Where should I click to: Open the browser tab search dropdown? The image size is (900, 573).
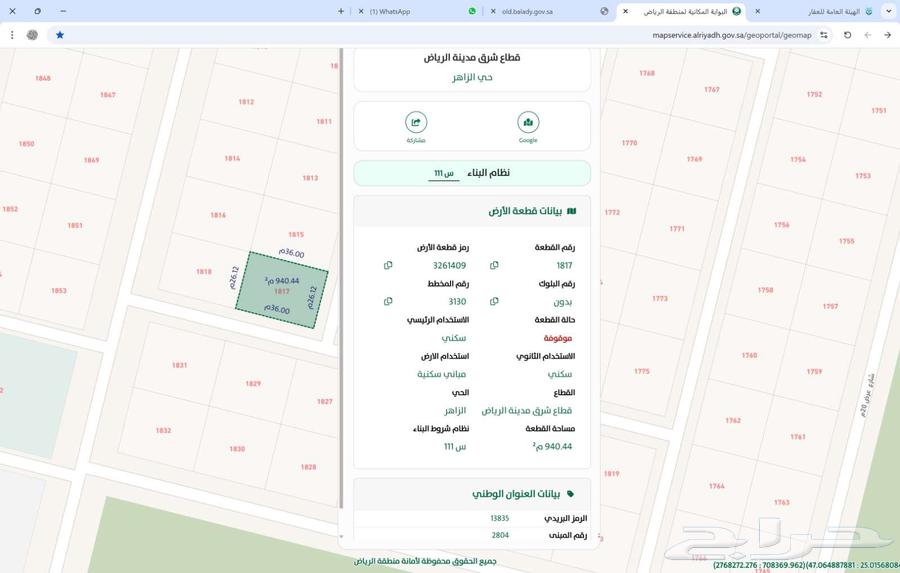coord(888,11)
